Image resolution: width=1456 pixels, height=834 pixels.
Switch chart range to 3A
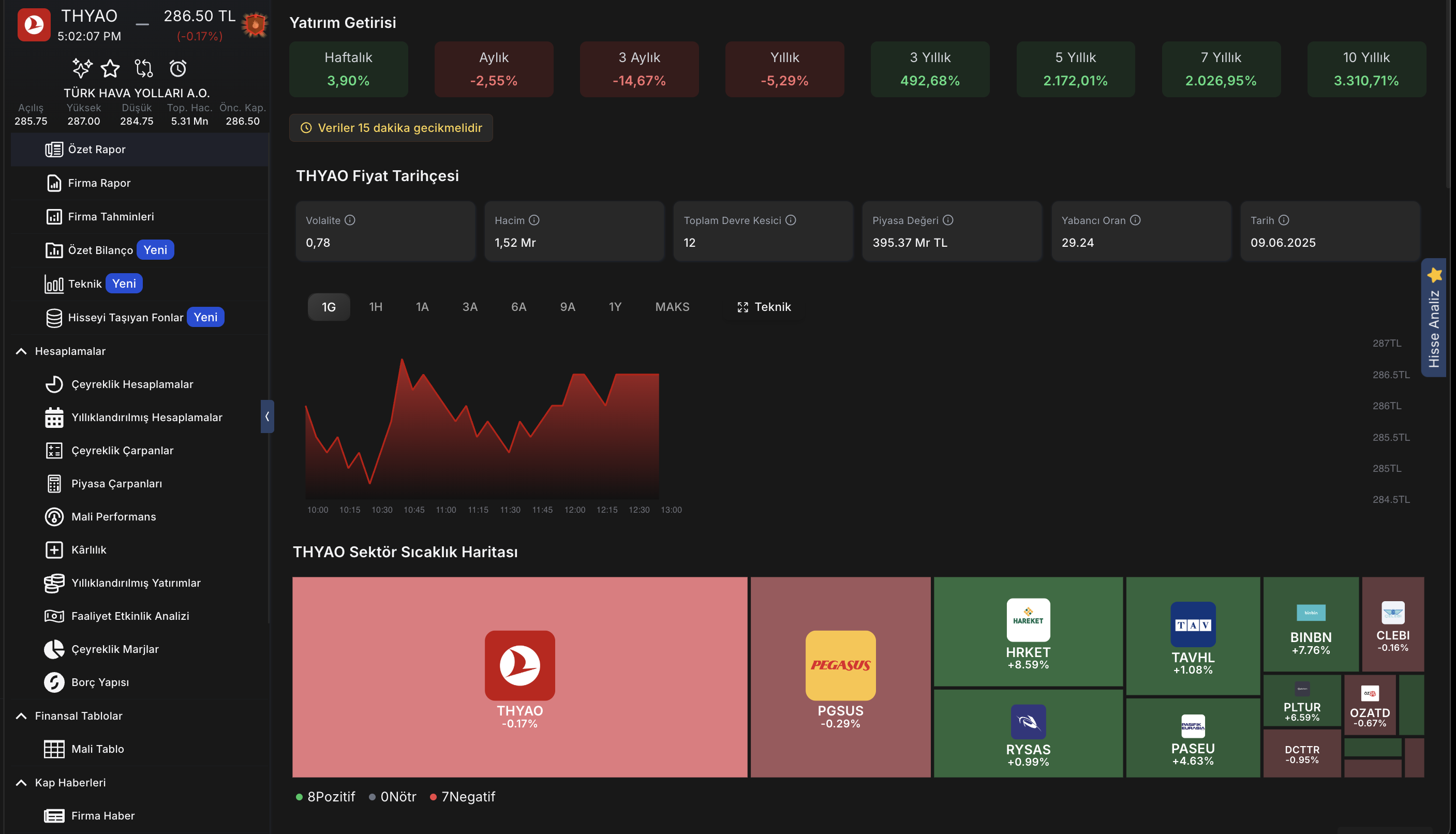coord(470,307)
